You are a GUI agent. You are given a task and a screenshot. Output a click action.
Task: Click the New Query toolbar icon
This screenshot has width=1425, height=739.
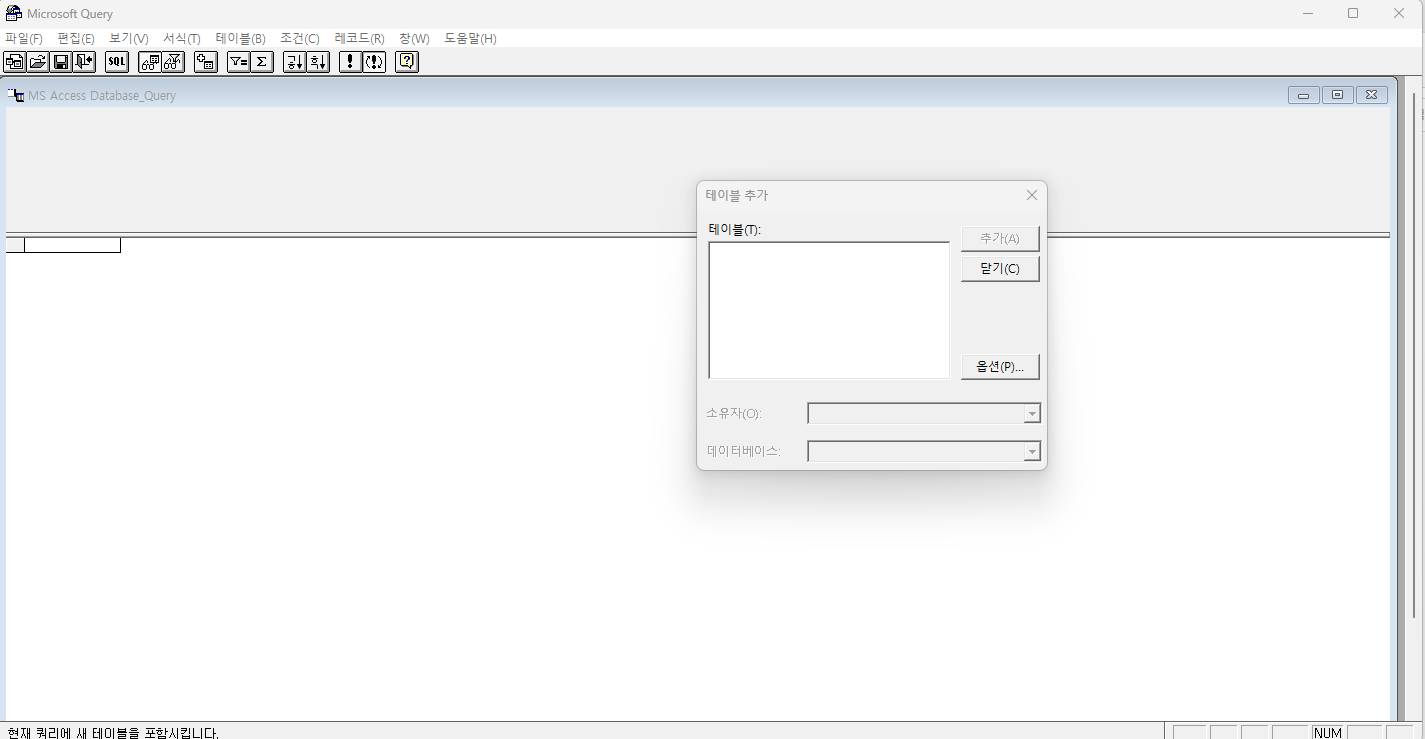15,62
